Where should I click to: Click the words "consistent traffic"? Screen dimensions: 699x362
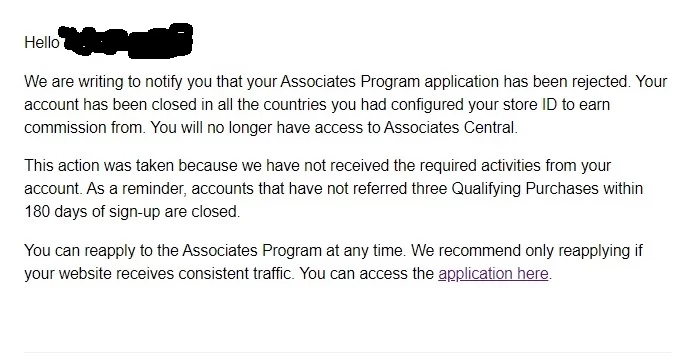tap(234, 273)
